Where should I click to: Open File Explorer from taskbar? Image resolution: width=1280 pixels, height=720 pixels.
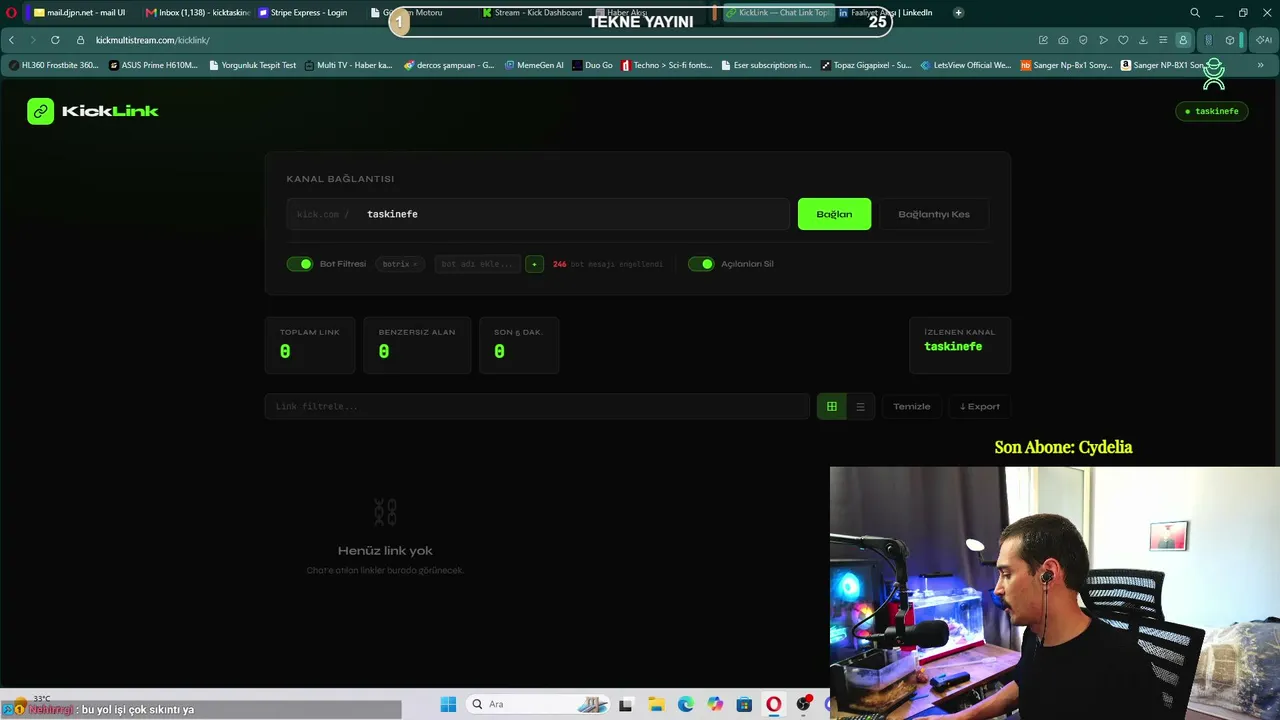[656, 704]
